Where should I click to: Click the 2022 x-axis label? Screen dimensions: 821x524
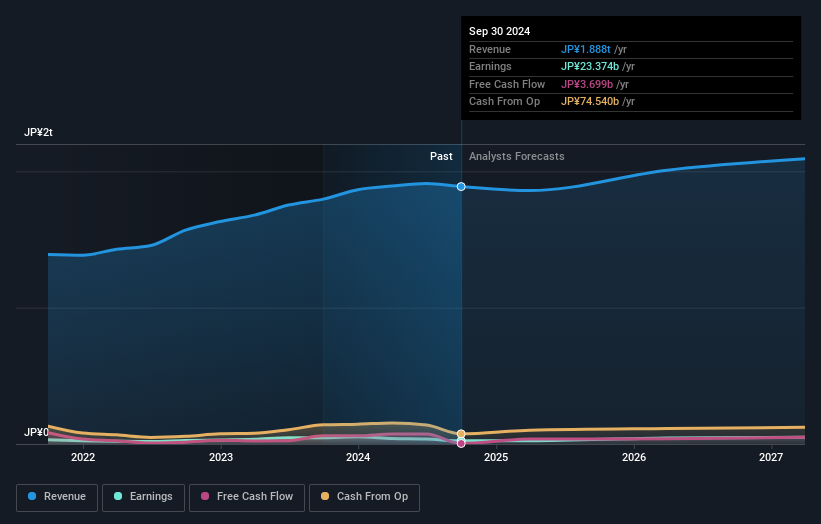83,457
